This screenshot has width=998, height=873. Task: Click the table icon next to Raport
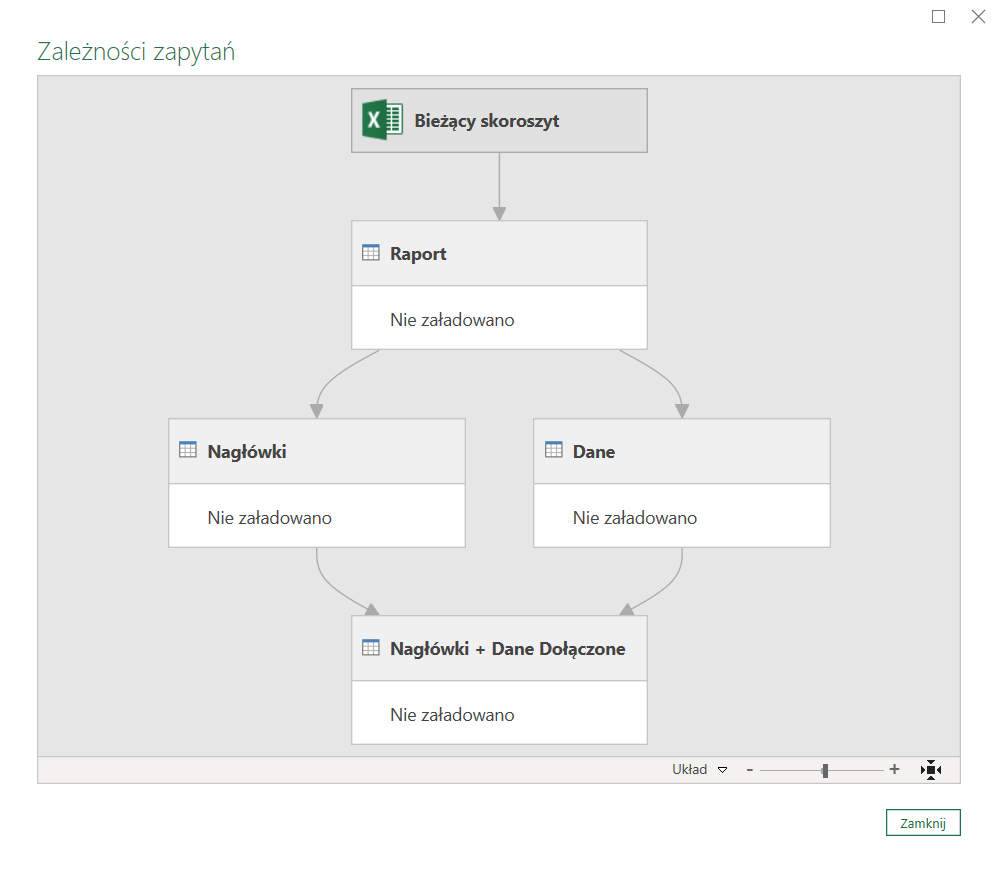[370, 253]
